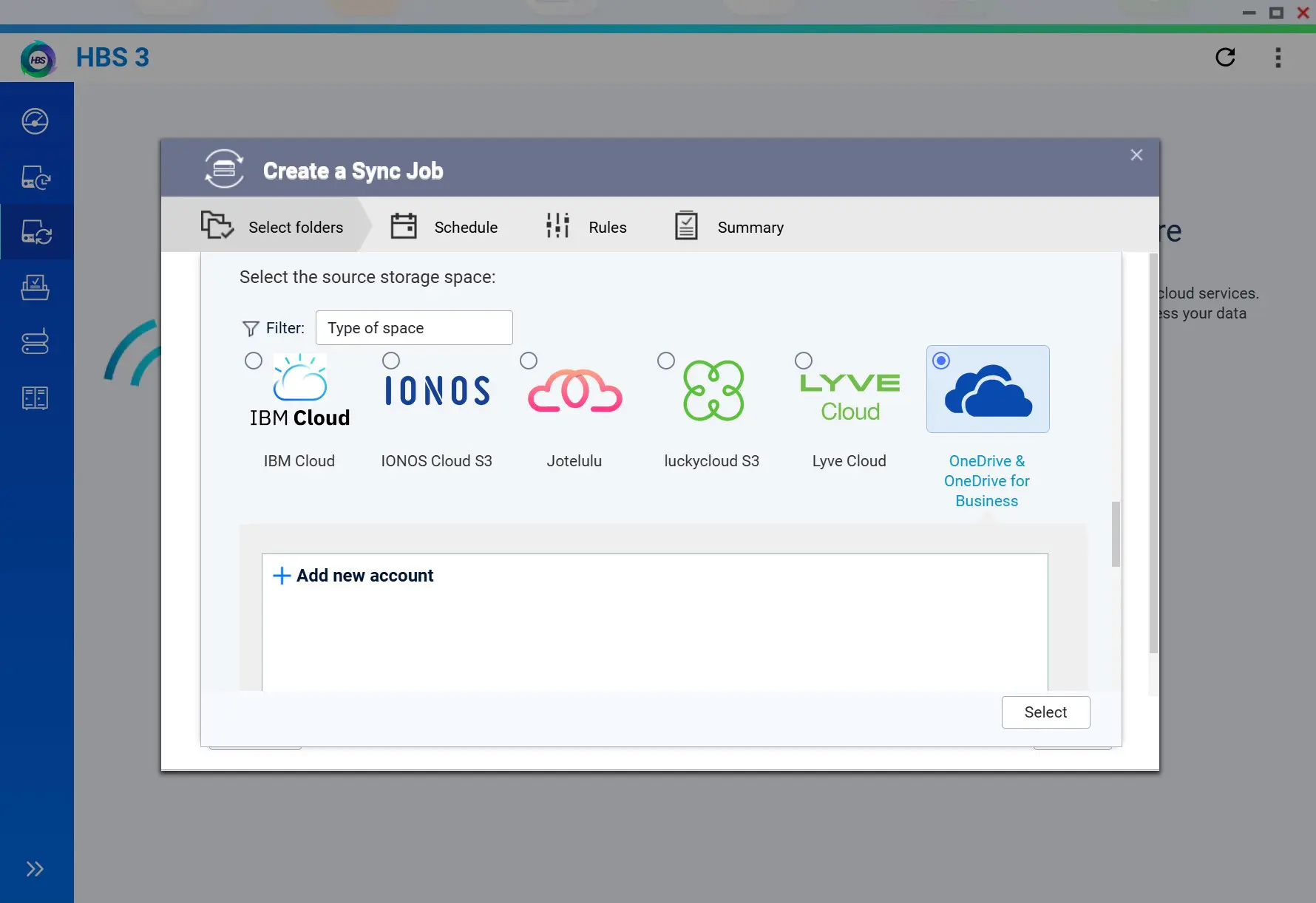Open the Overview dashboard sidebar icon
Screen dimensions: 1316x903
[35, 121]
